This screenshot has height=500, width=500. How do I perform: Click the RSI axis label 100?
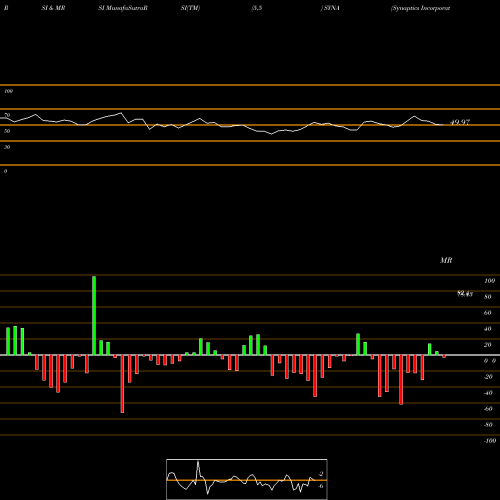click(x=8, y=91)
